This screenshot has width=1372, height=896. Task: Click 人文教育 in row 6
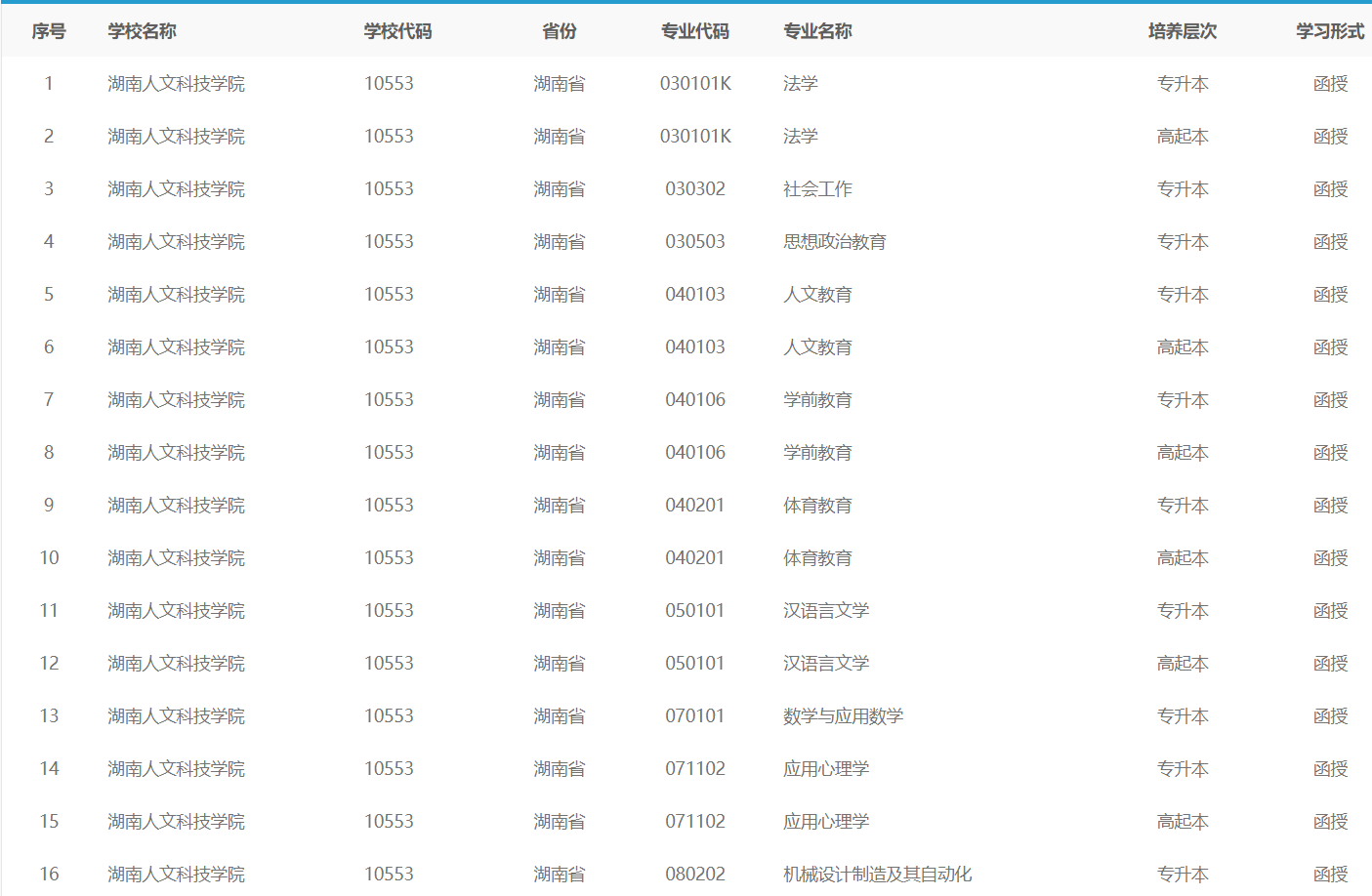click(817, 347)
